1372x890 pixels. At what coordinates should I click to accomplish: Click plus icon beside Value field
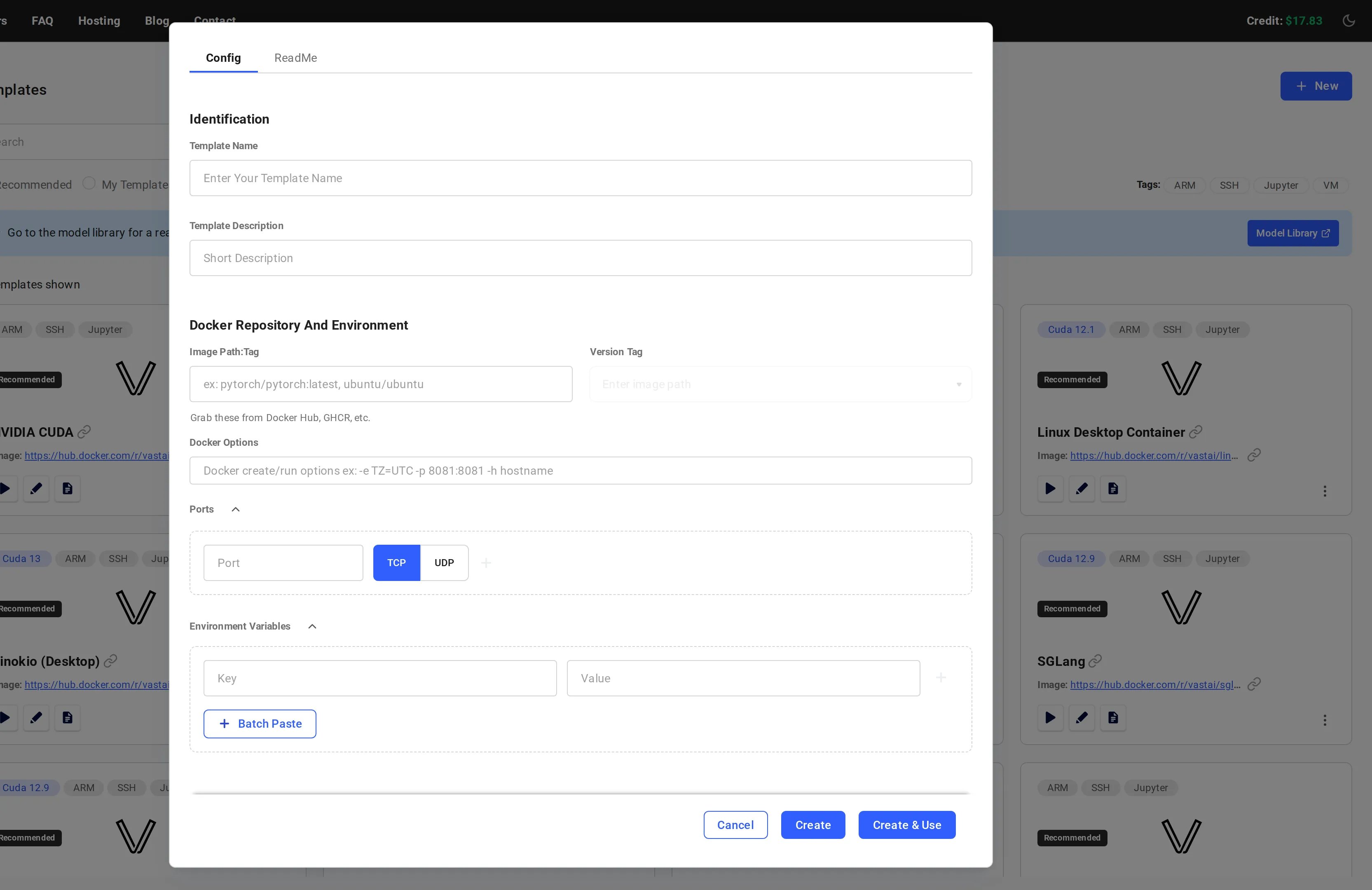click(941, 677)
